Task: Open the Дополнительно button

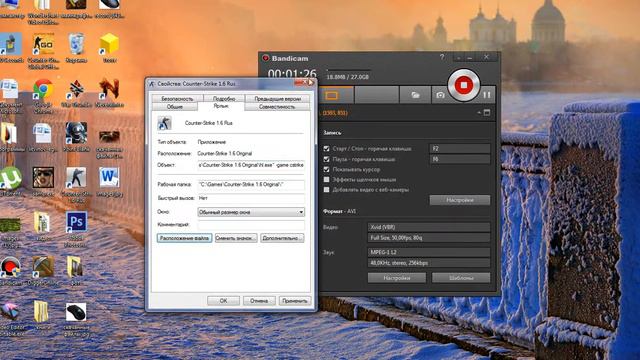Action: (282, 238)
